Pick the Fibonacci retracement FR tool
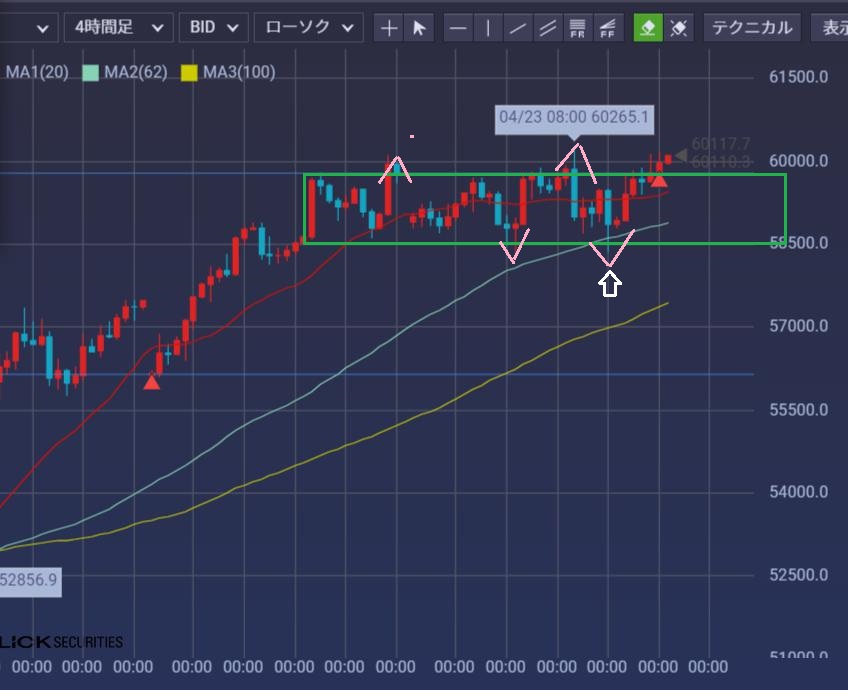Viewport: 848px width, 690px height. (577, 28)
